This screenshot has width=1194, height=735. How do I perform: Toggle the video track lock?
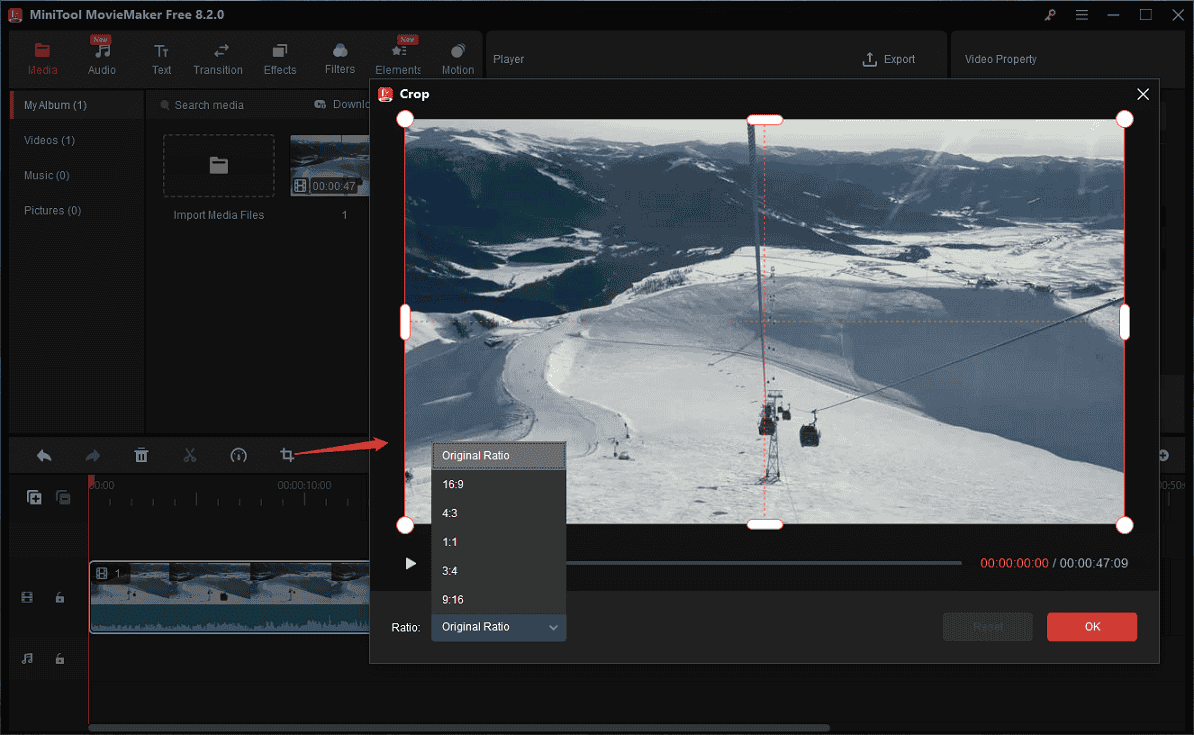coord(59,598)
